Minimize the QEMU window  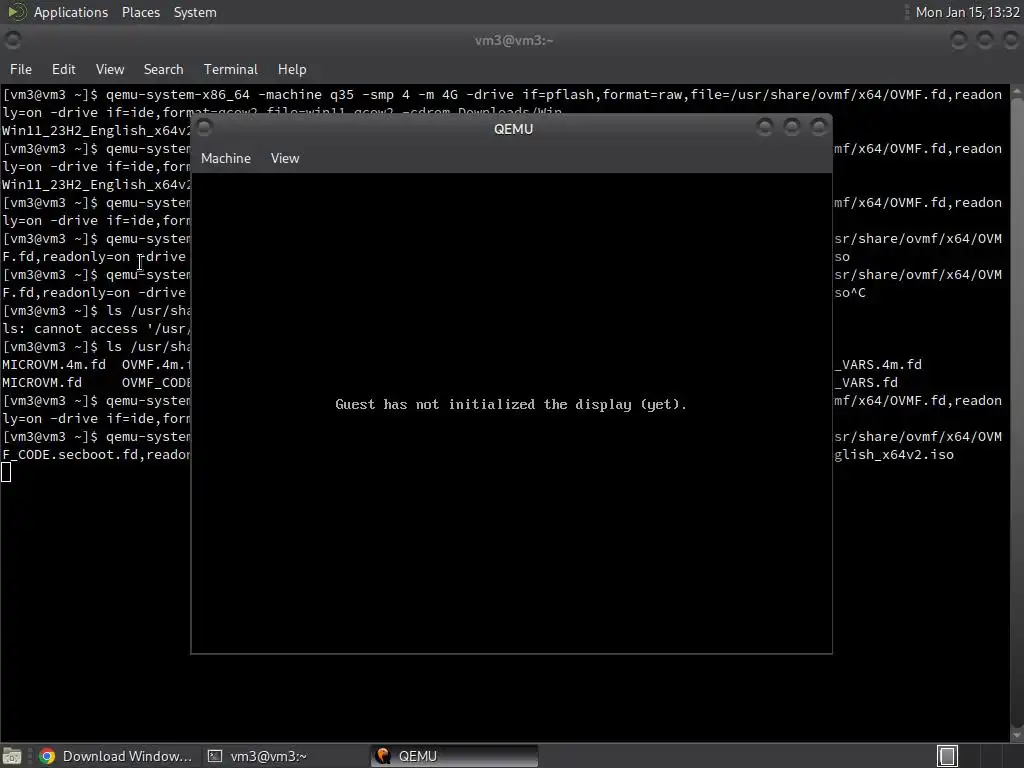(764, 127)
